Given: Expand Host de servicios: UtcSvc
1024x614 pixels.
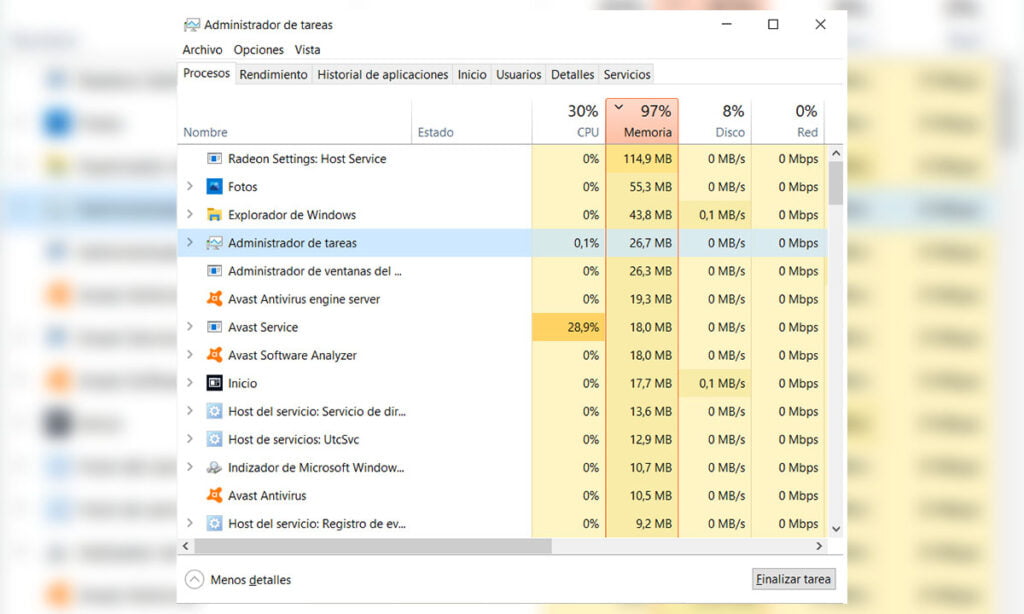Looking at the screenshot, I should pos(190,439).
